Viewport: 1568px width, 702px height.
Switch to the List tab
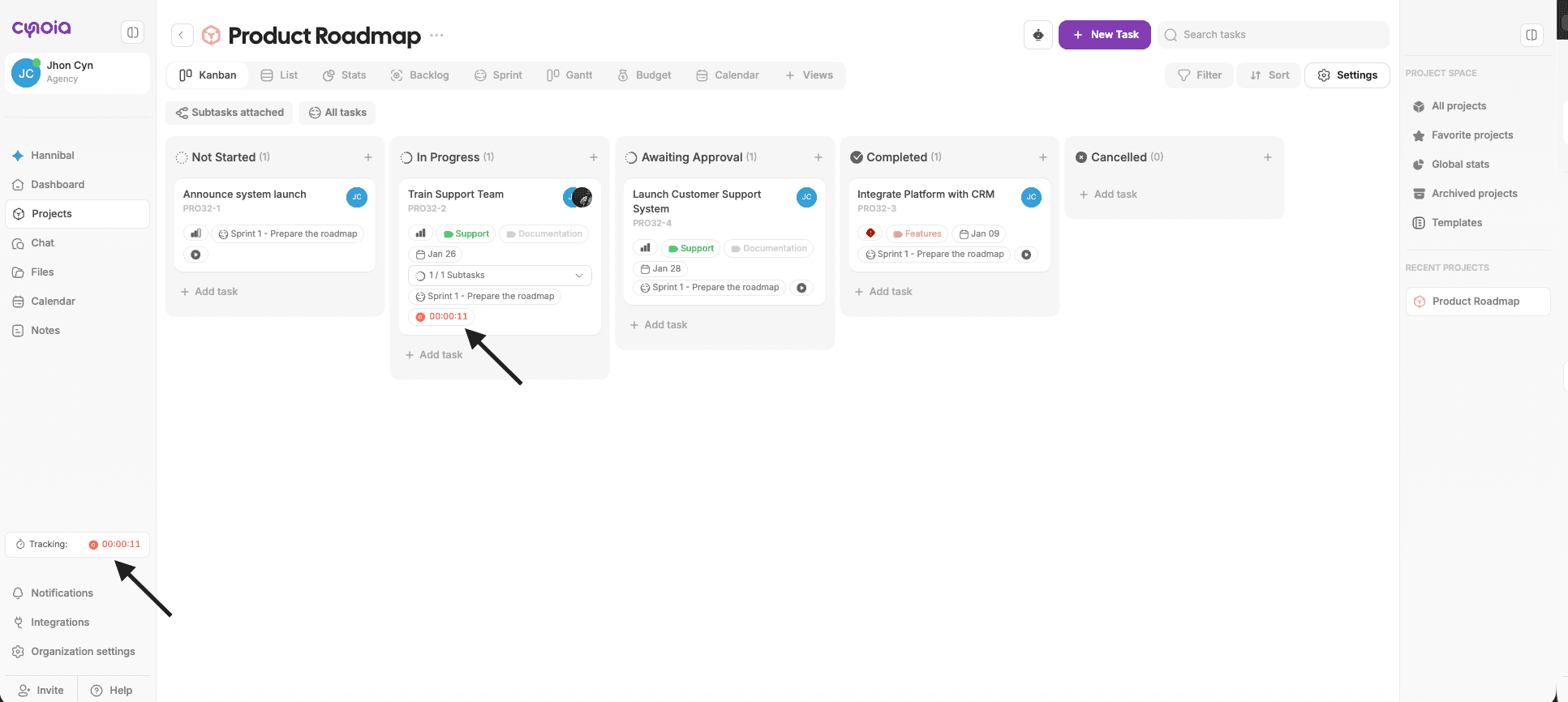click(279, 75)
